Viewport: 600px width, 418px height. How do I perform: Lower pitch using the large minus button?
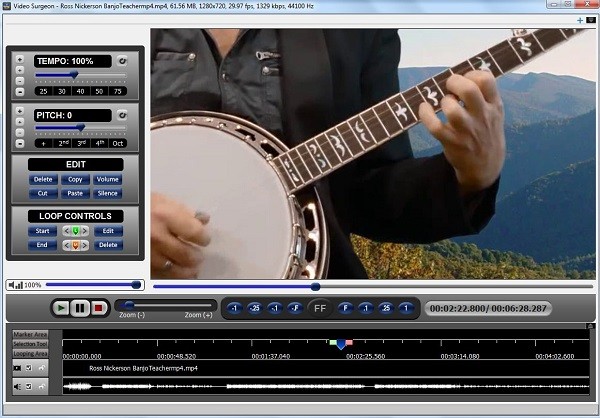[20, 143]
